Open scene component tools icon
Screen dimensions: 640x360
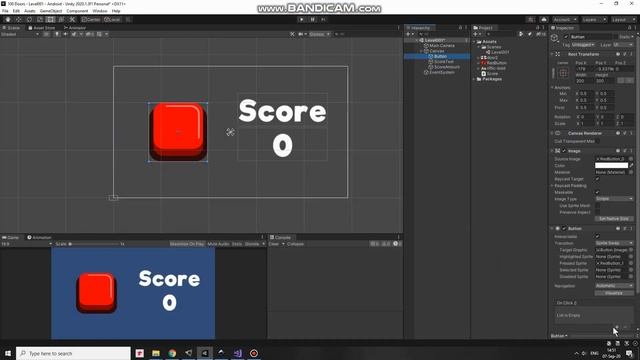(292, 34)
